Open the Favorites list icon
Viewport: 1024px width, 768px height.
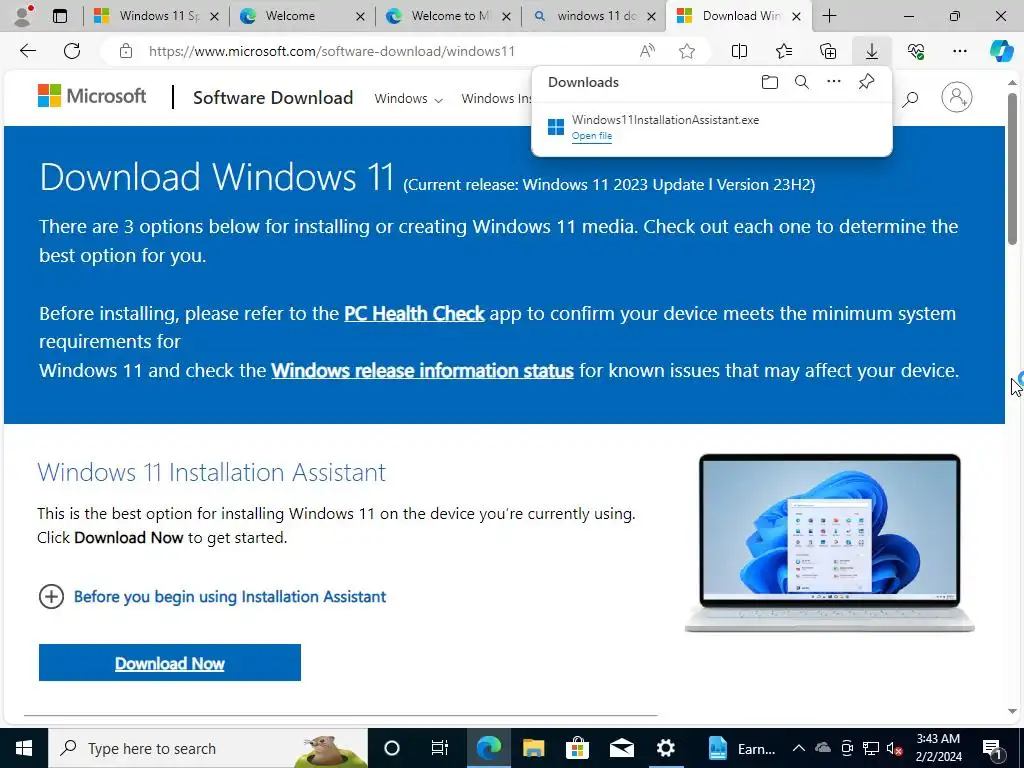(x=784, y=51)
